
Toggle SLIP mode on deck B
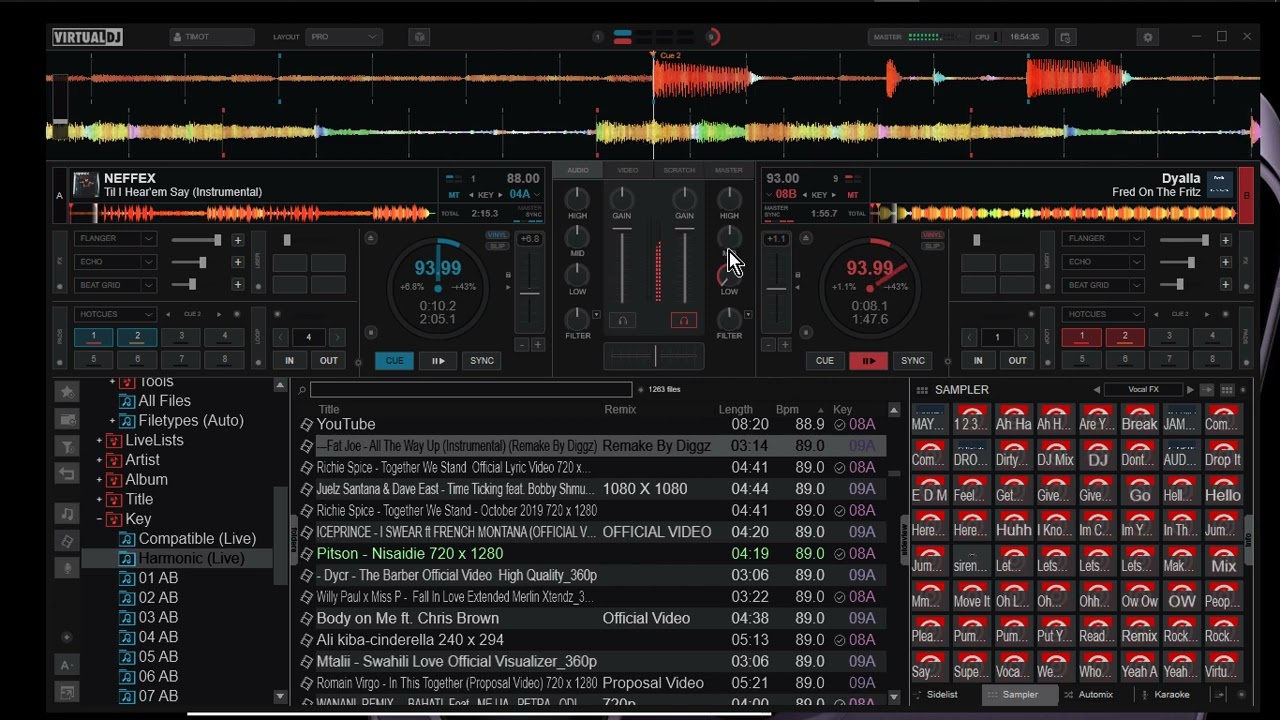932,246
